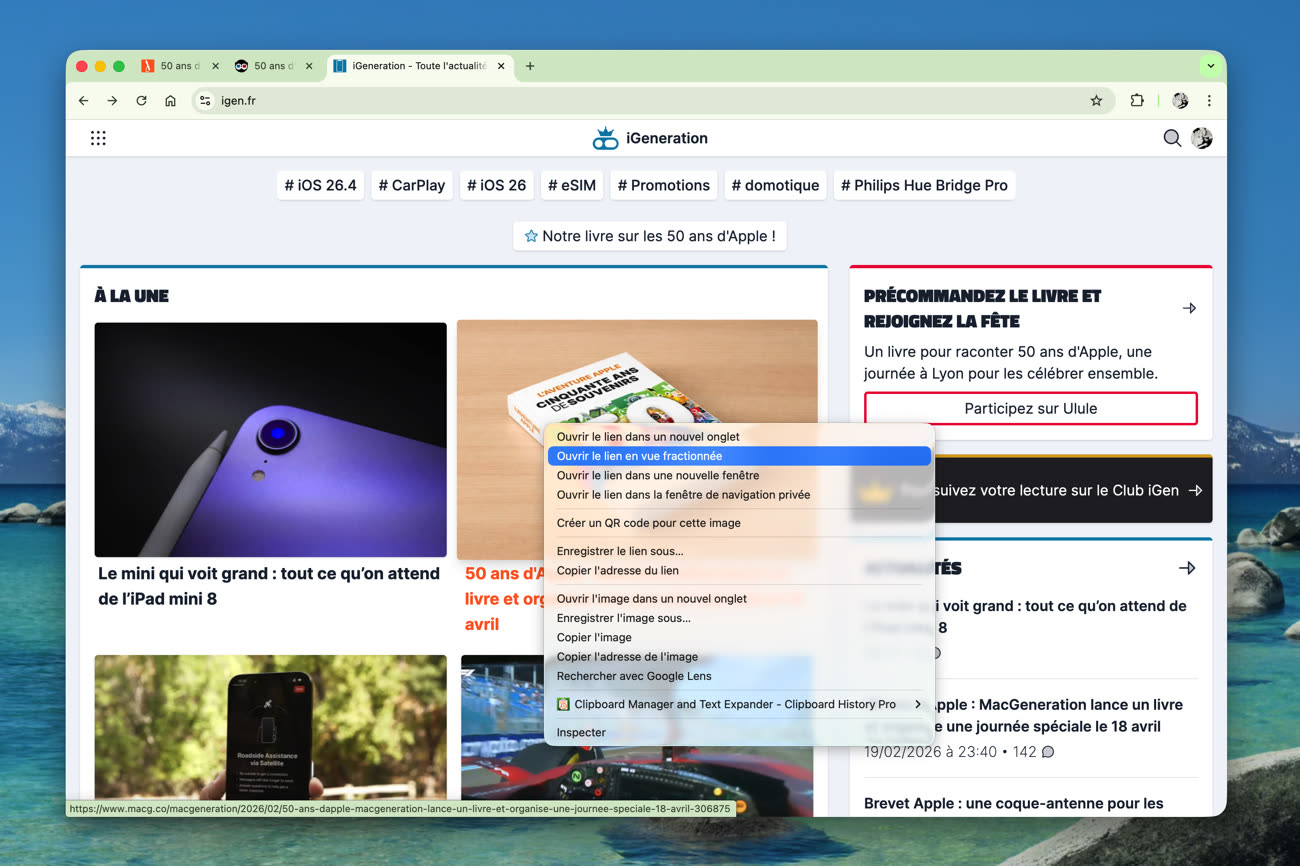Bookmark this page with the star icon
The width and height of the screenshot is (1300, 866).
pos(1096,101)
